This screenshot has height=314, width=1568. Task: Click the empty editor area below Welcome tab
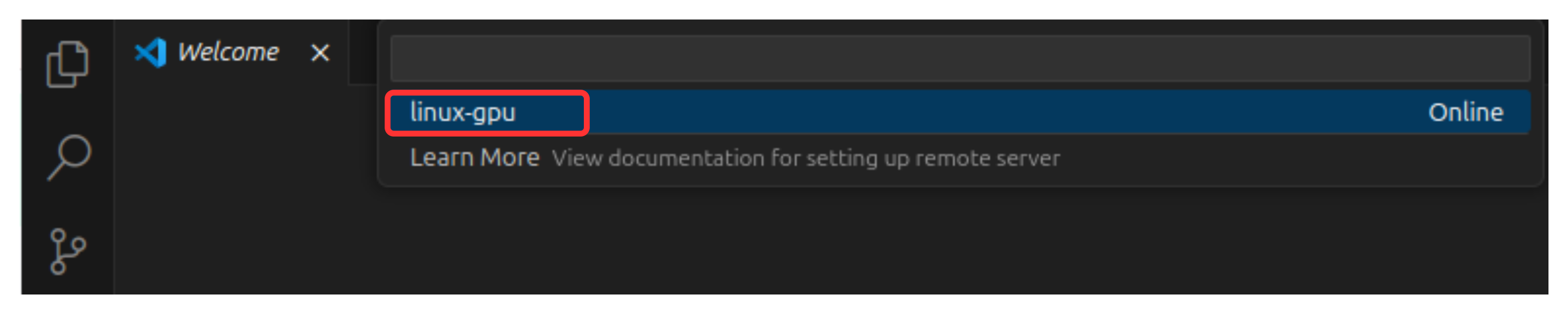click(x=244, y=189)
